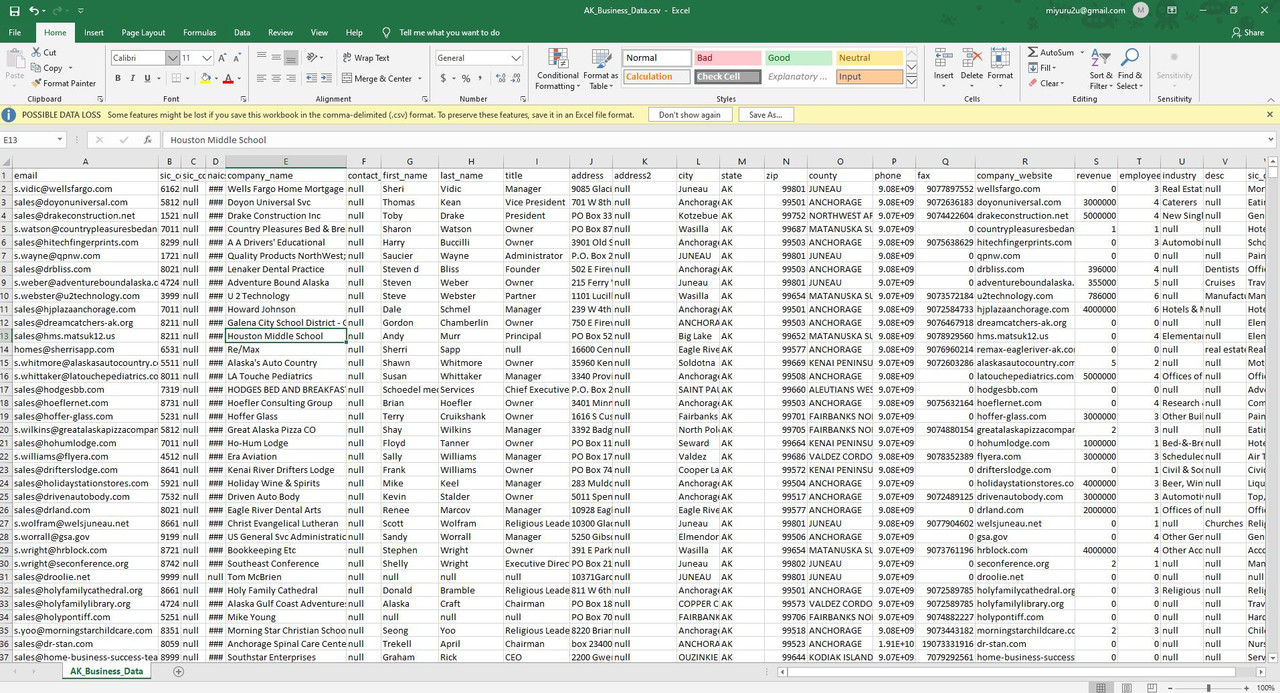Screen dimensions: 1280x693
Task: Open Find & Select magnifier
Action: [x=1130, y=68]
